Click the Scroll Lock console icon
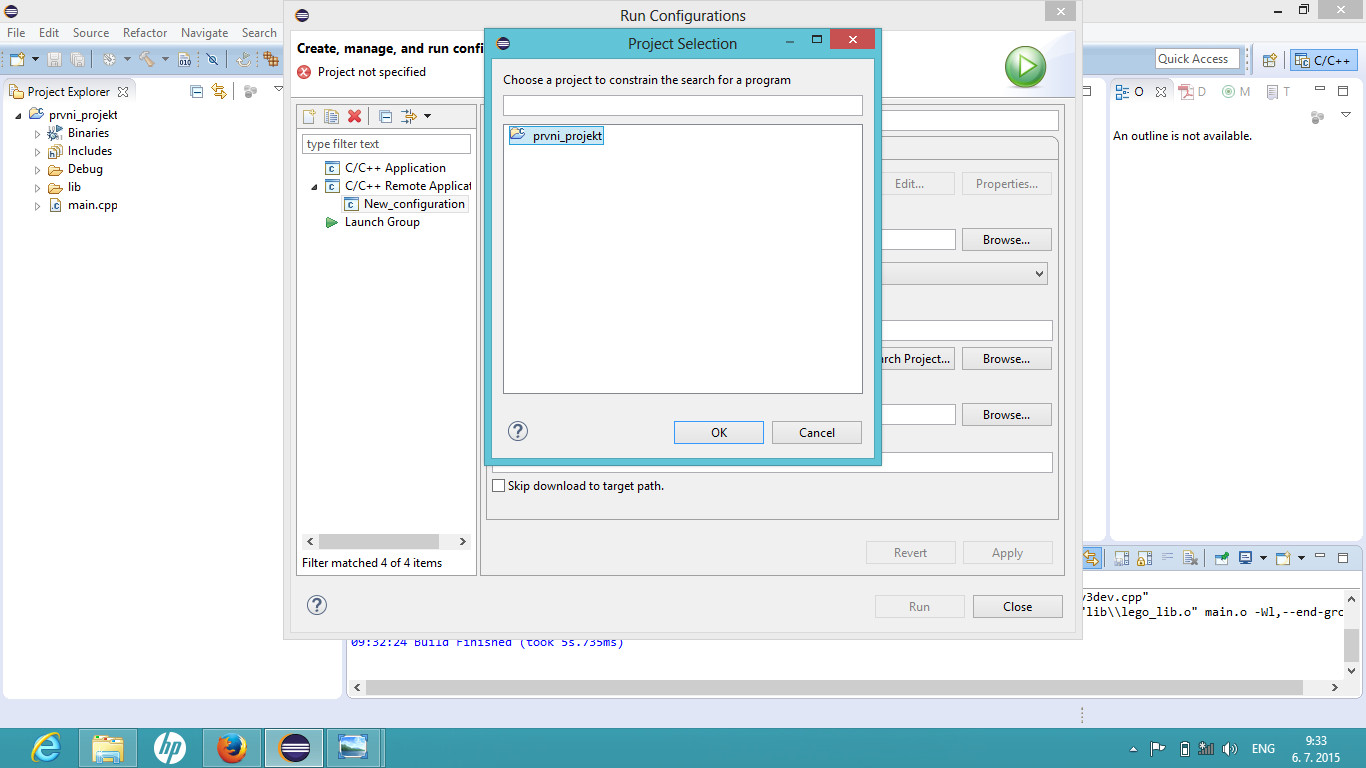The height and width of the screenshot is (768, 1366). pos(1144,558)
